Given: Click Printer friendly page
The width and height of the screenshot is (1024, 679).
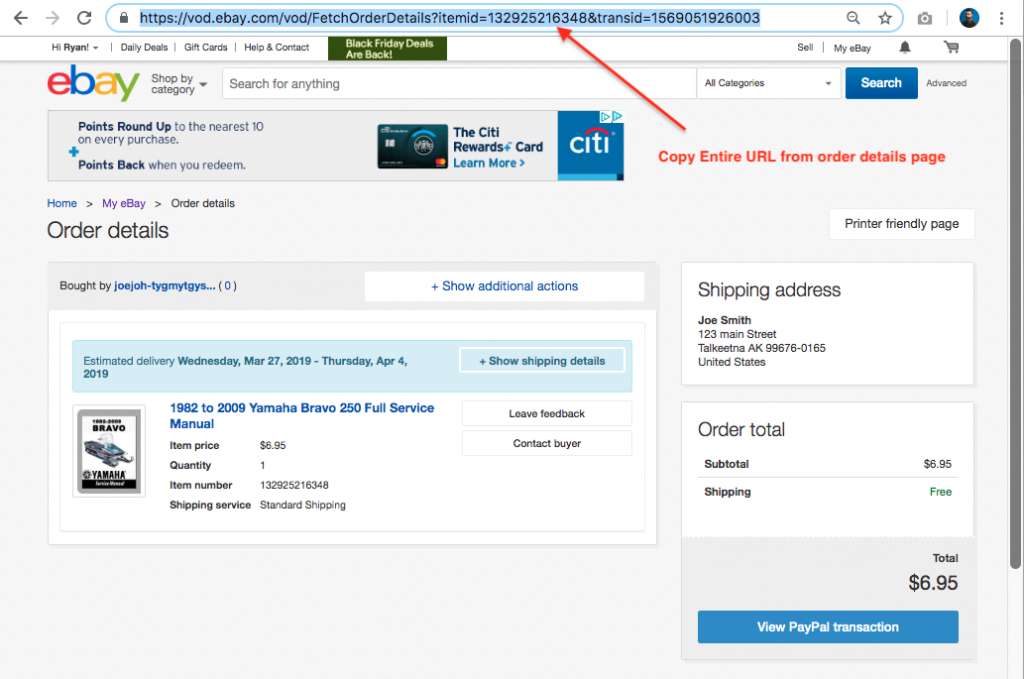Looking at the screenshot, I should coord(902,224).
